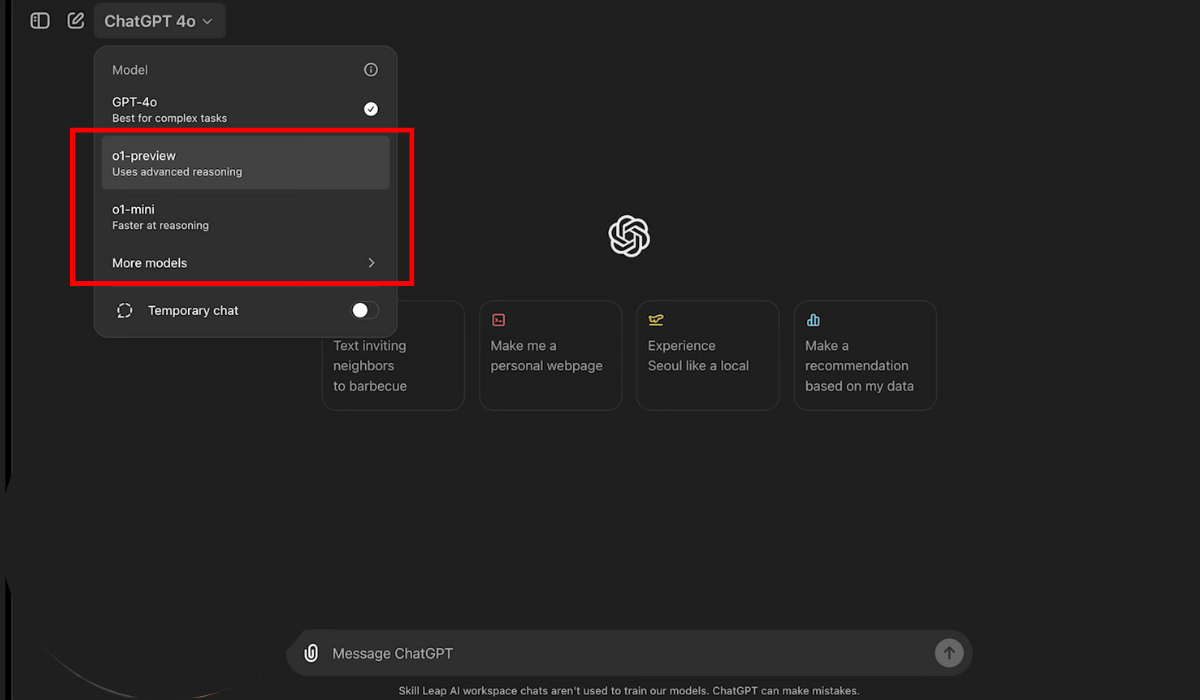The width and height of the screenshot is (1200, 700).
Task: Click the airplane icon on Seoul card
Action: (656, 320)
